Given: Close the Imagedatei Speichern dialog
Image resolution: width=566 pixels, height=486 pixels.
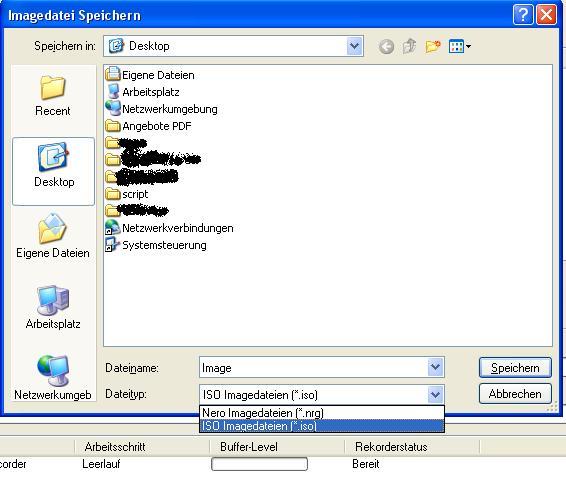Looking at the screenshot, I should 546,15.
